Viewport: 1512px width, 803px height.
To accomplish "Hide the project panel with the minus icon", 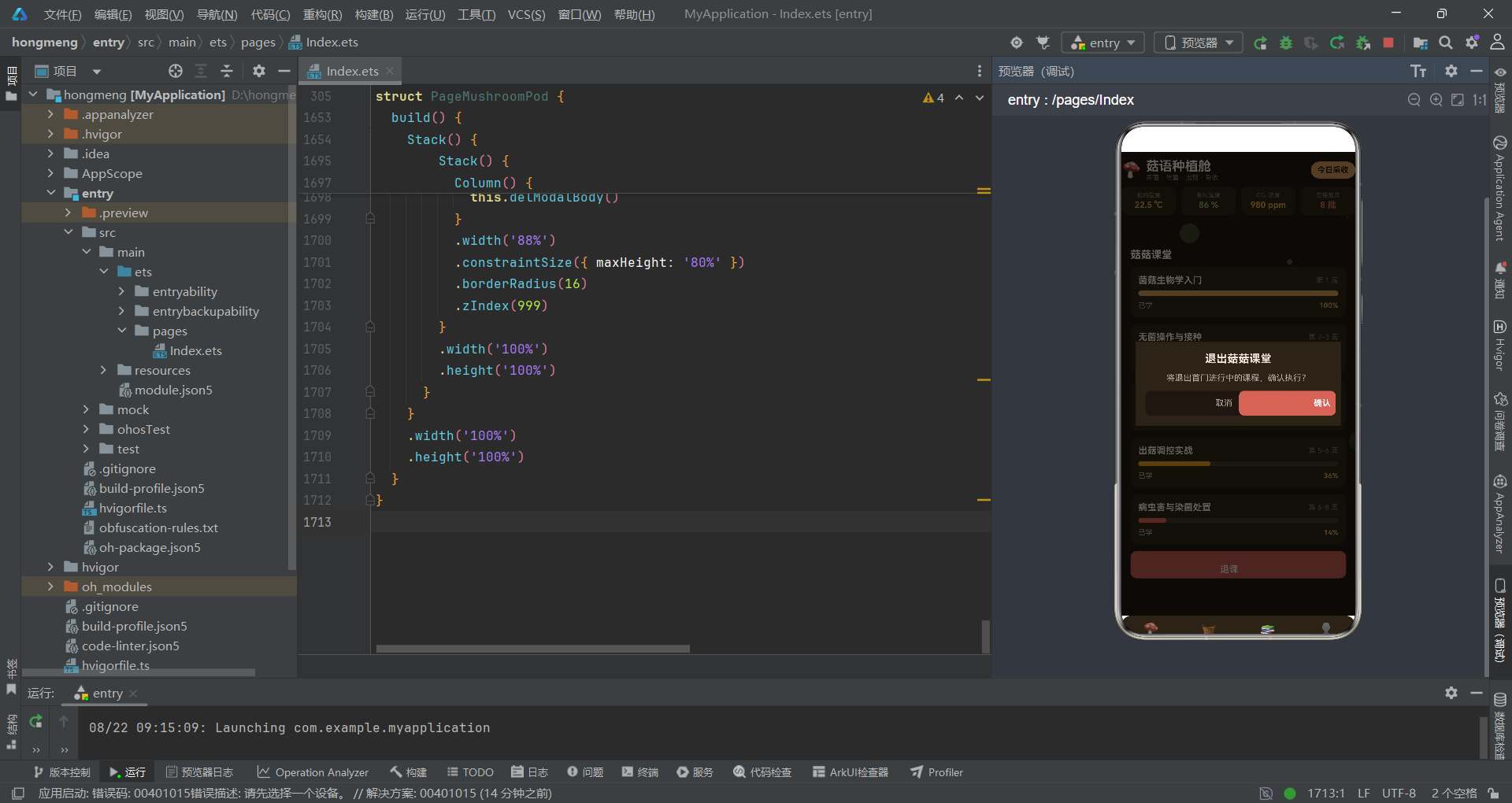I will [284, 71].
